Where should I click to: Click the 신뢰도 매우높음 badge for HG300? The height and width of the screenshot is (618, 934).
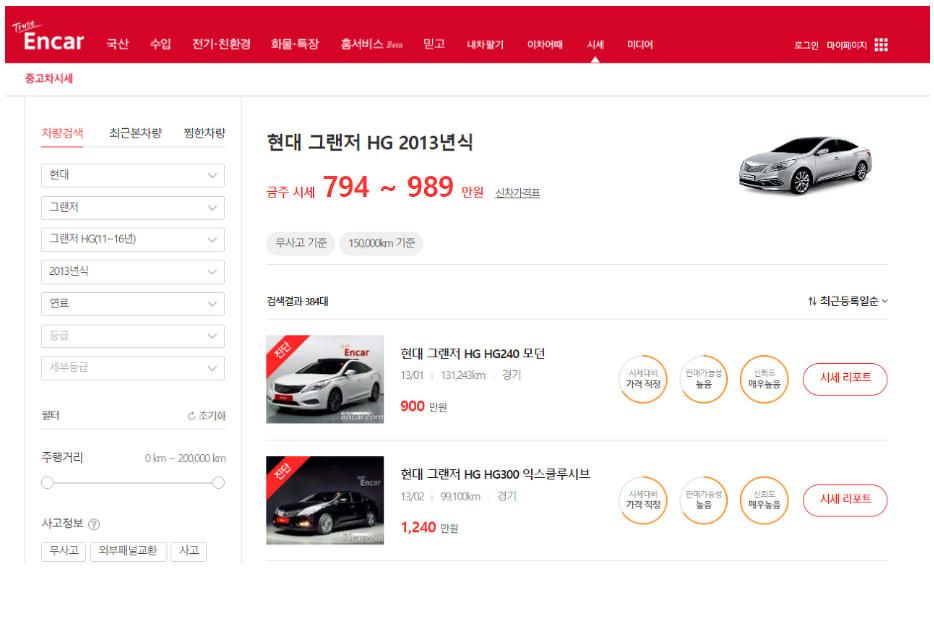(x=764, y=500)
